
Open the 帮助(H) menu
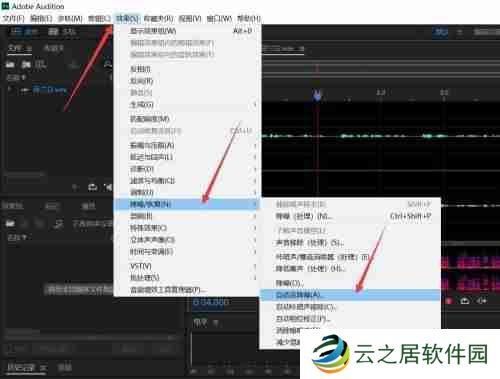249,19
